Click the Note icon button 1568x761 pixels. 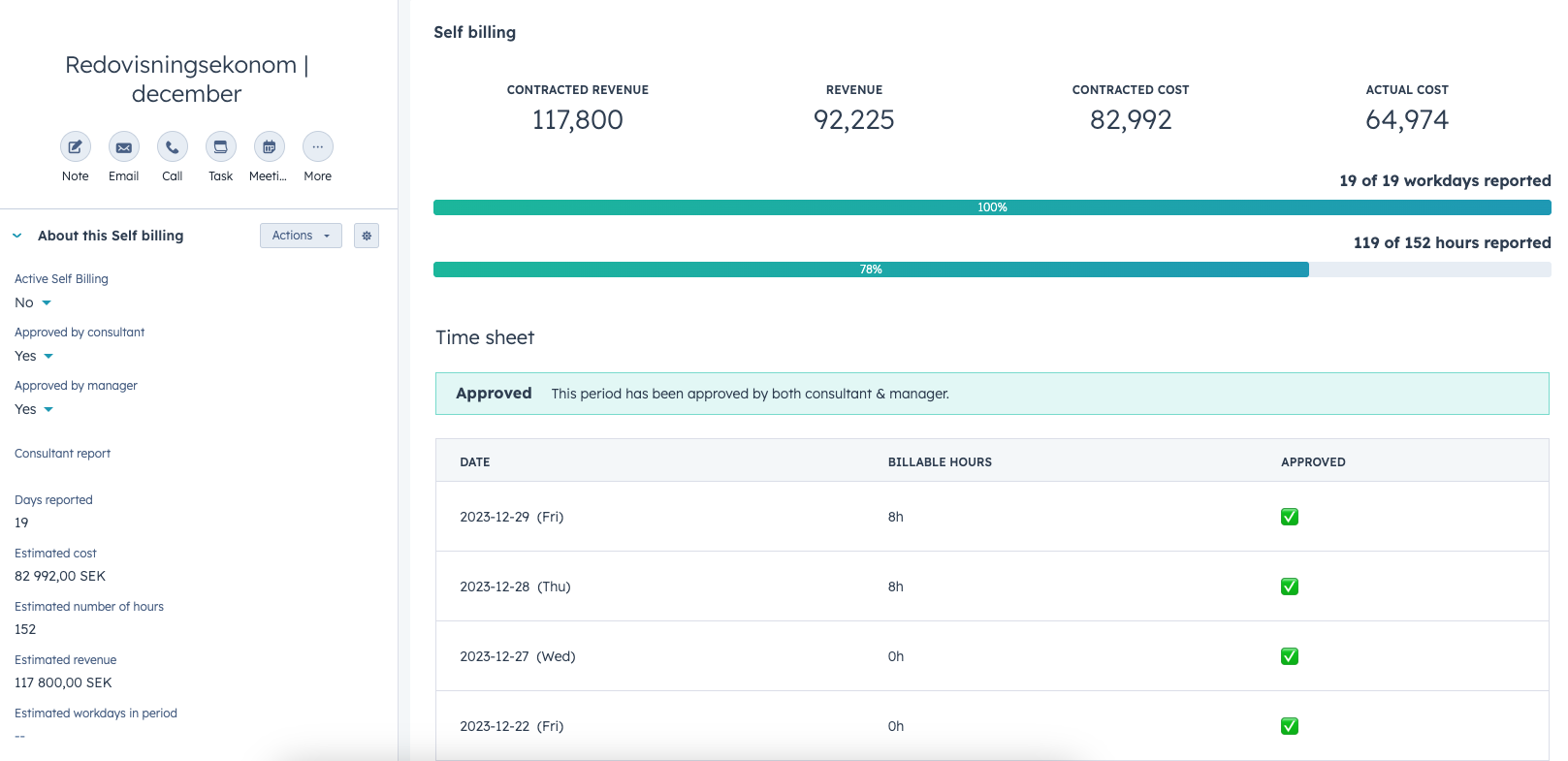[x=76, y=147]
